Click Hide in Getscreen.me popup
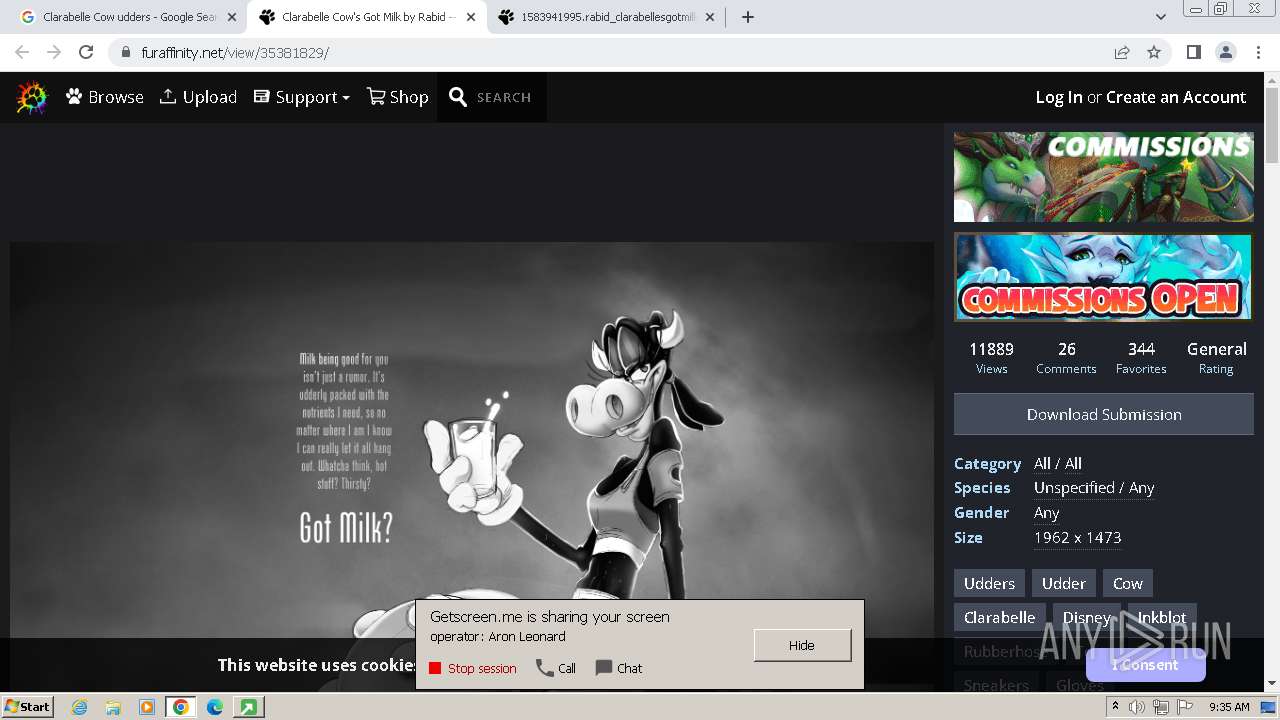1280x720 pixels. [802, 645]
